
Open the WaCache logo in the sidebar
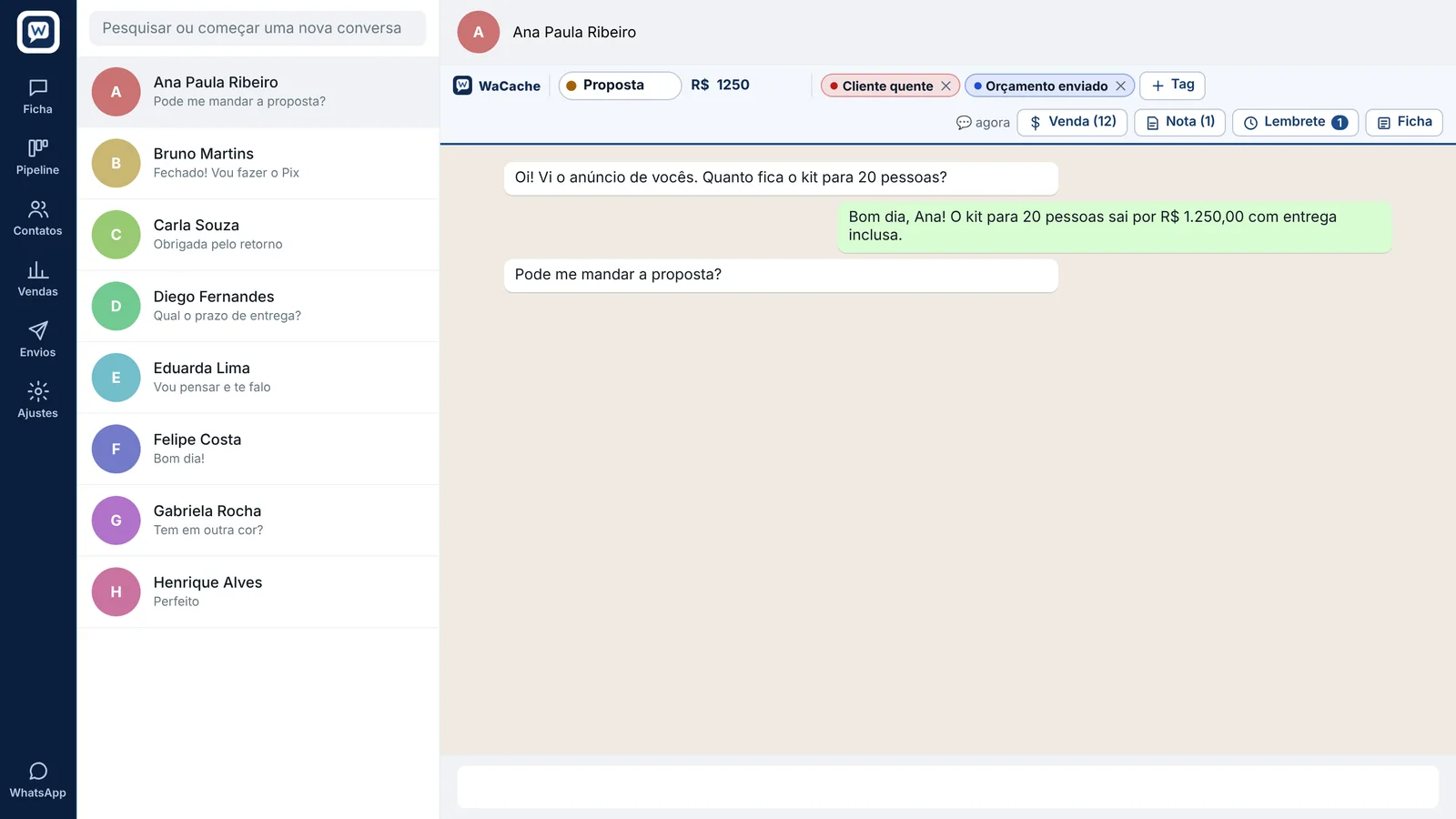click(38, 32)
